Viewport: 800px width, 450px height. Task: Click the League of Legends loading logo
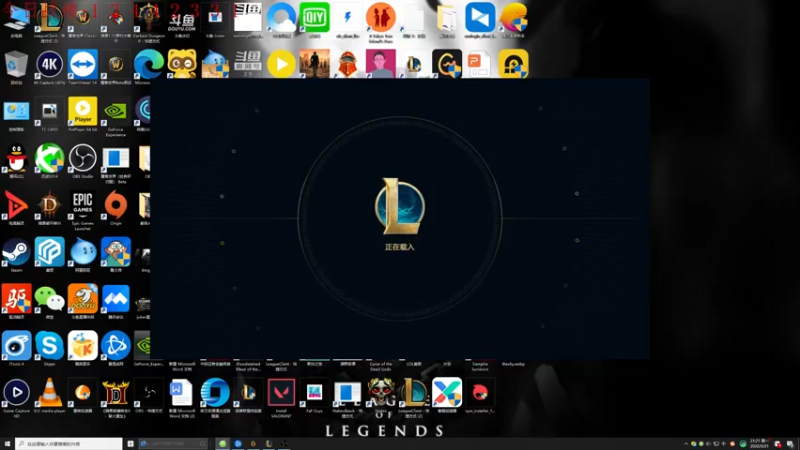399,206
